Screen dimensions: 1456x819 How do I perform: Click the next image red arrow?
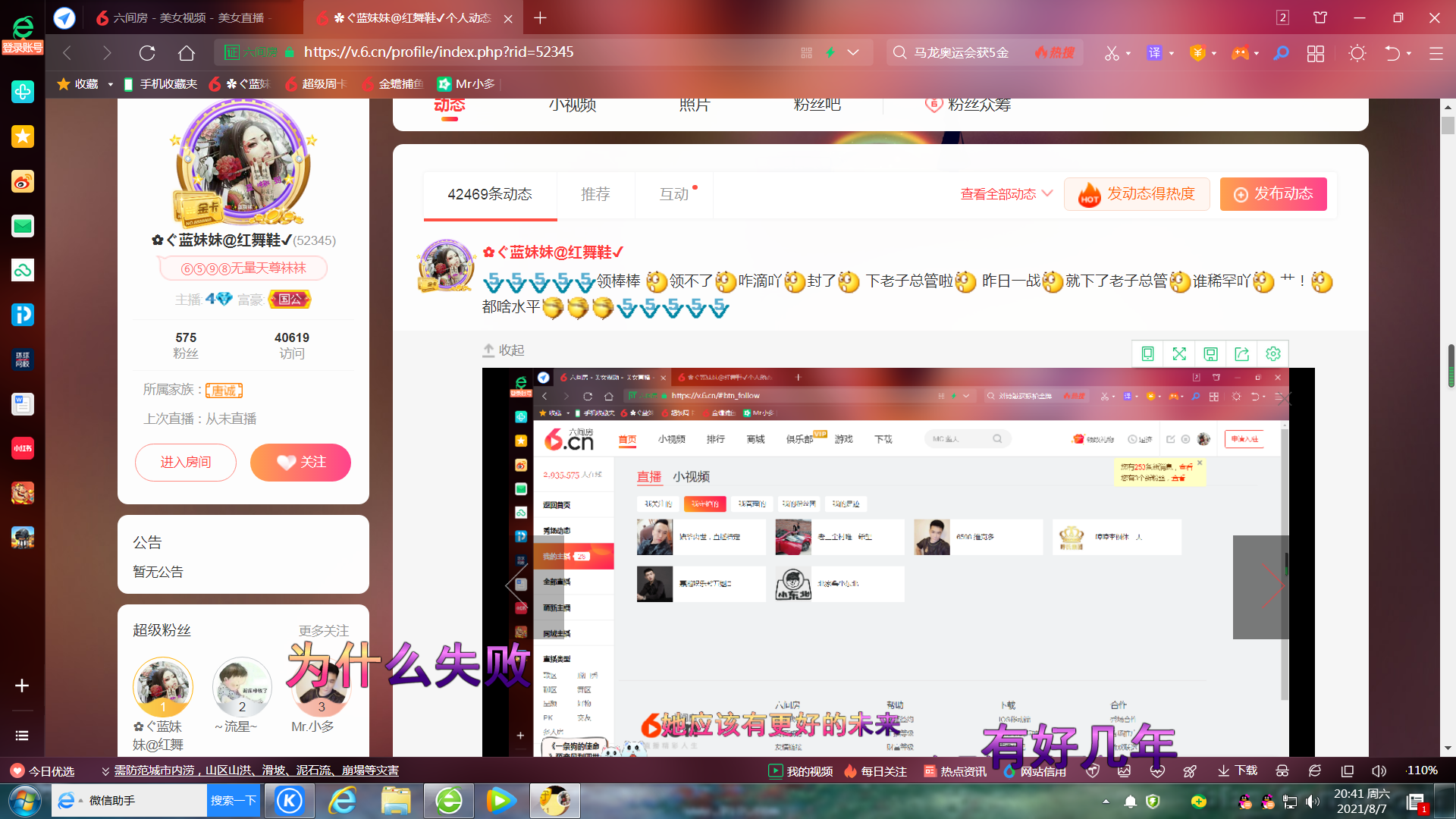[x=1273, y=587]
